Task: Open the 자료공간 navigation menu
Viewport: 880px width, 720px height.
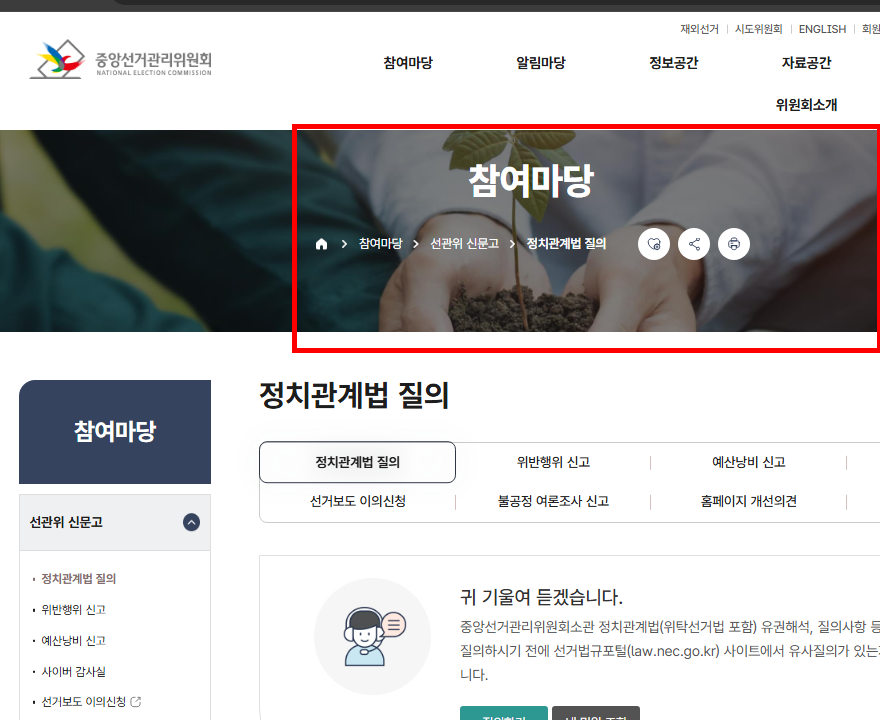Action: point(807,62)
